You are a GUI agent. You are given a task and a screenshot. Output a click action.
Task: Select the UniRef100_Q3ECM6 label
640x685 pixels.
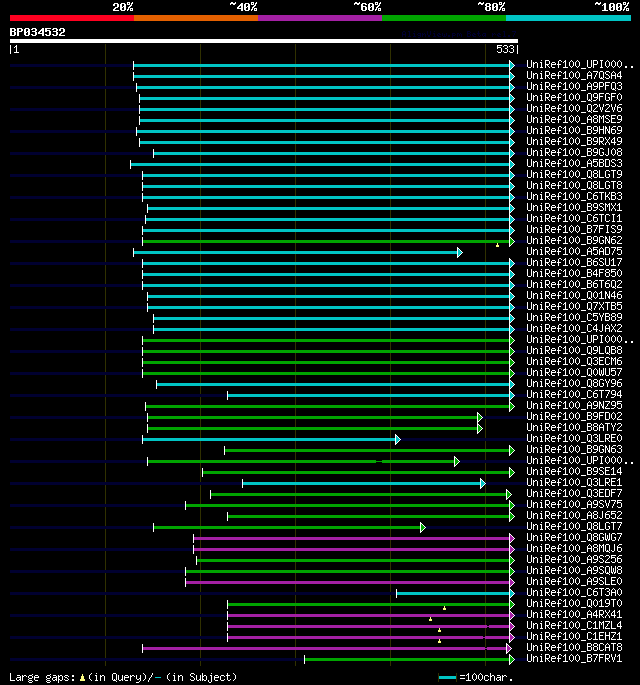(x=574, y=361)
